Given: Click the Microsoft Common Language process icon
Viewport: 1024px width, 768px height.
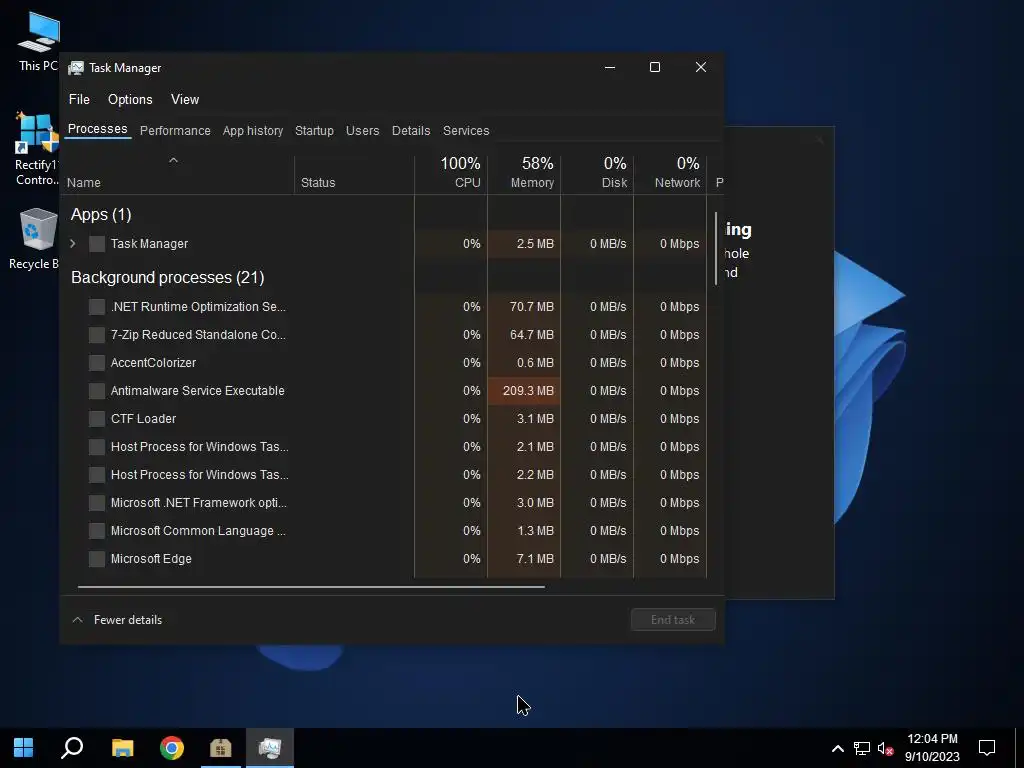Looking at the screenshot, I should point(97,531).
